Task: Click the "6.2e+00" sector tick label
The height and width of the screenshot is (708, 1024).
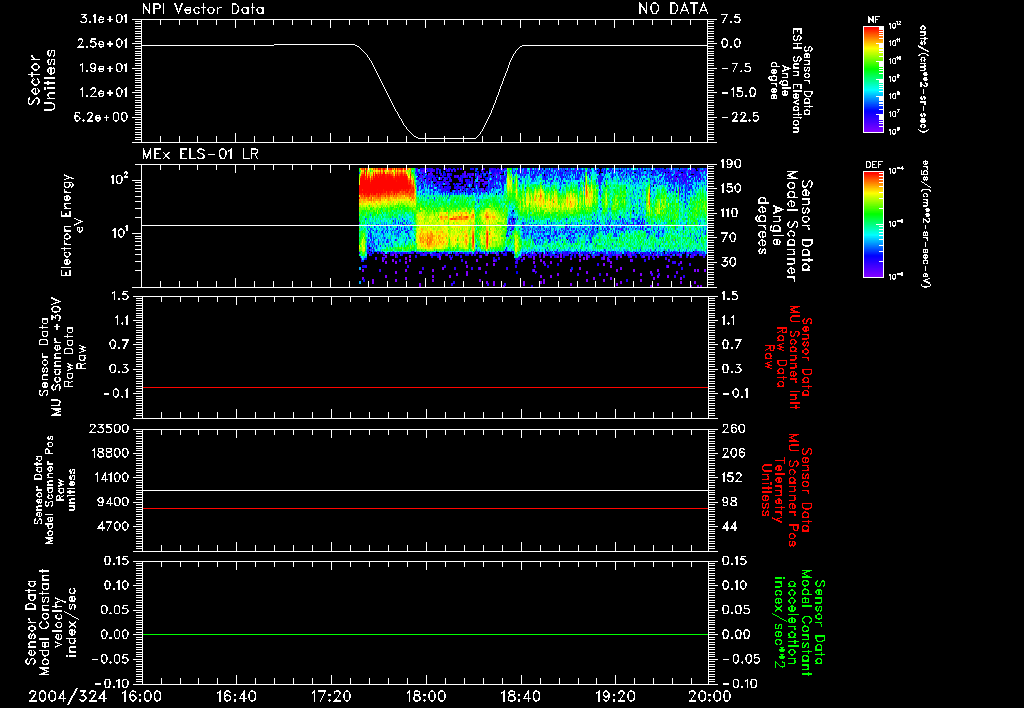Action: (103, 118)
